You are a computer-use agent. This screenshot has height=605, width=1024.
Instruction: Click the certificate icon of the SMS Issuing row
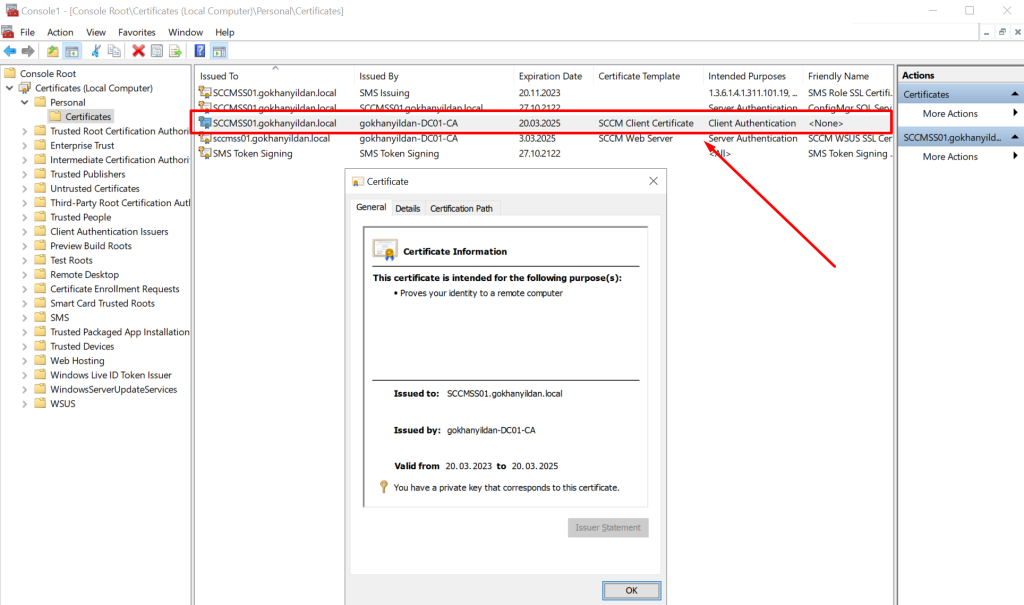click(x=205, y=93)
